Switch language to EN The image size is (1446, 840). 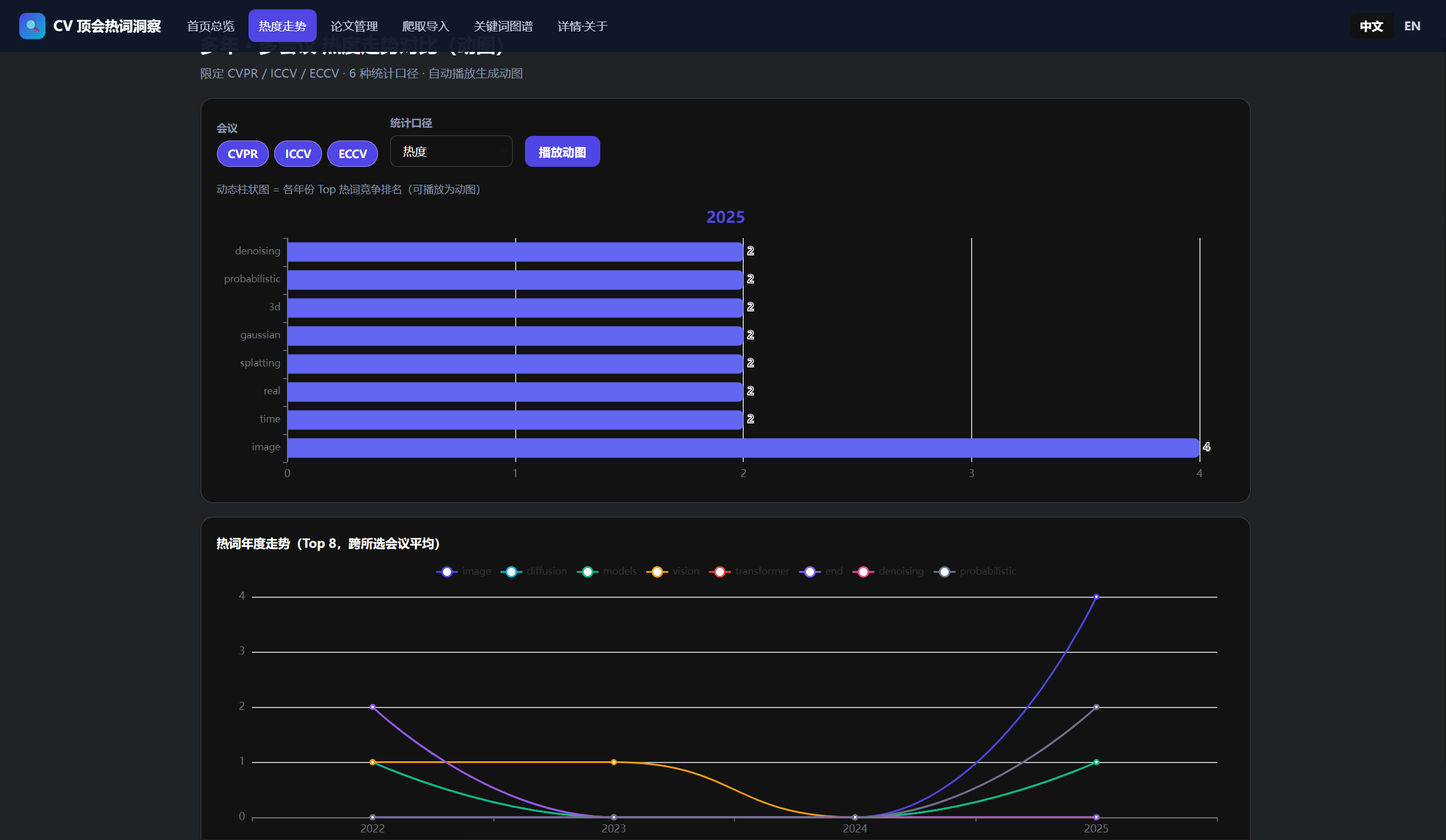pos(1412,26)
